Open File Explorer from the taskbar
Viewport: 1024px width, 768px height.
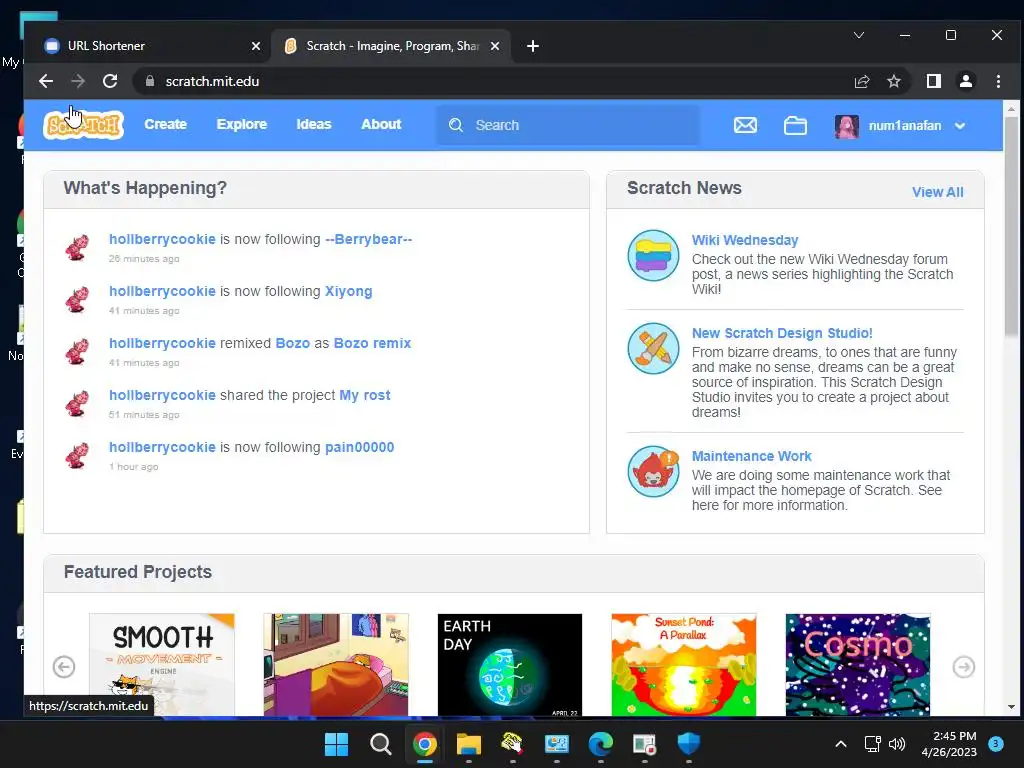point(468,744)
